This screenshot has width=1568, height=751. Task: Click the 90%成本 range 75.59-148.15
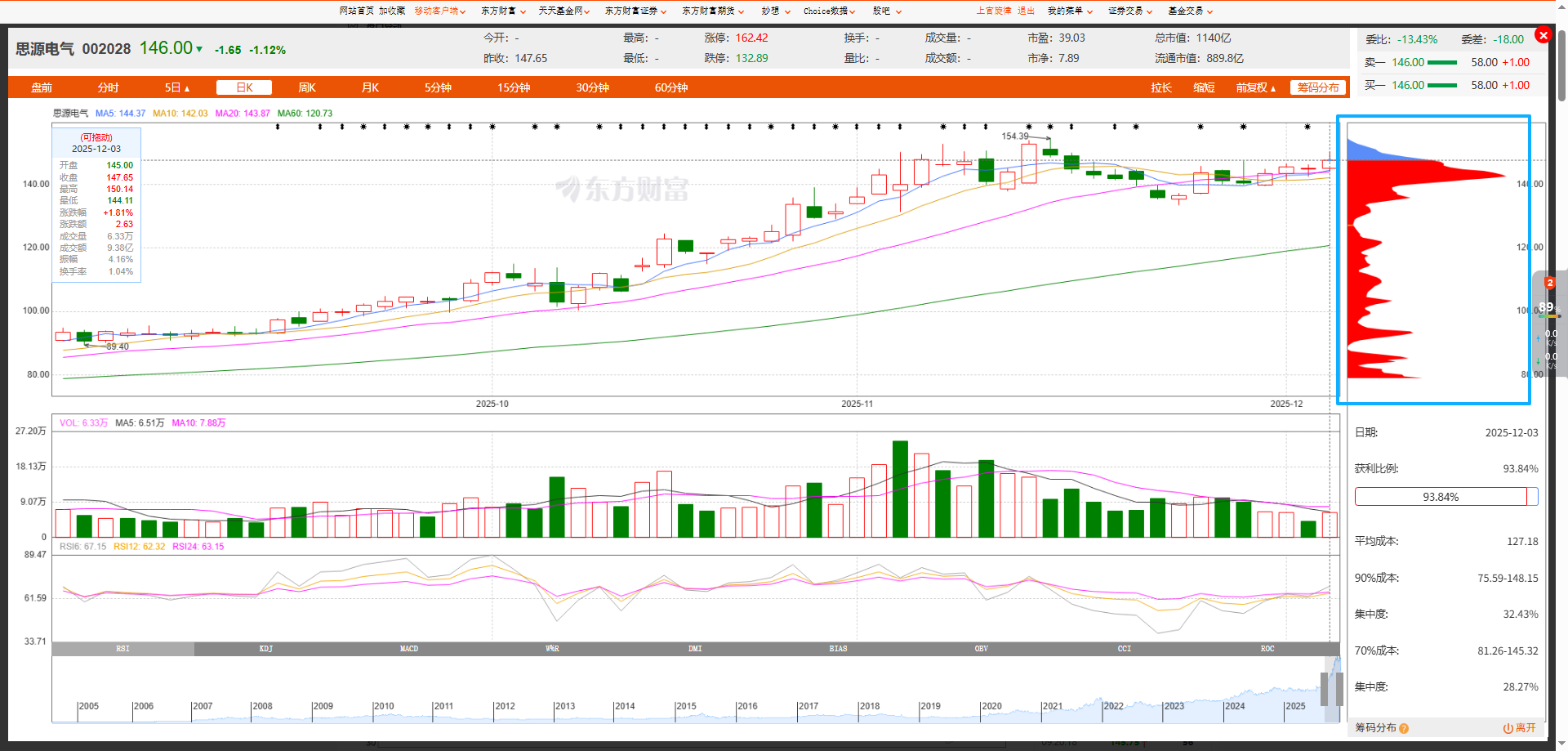coord(1508,578)
